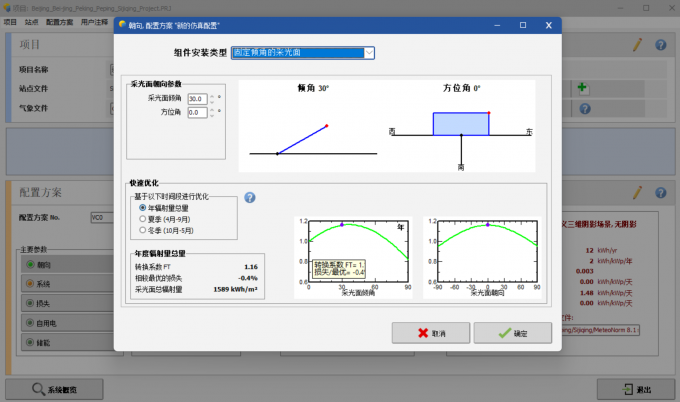The height and width of the screenshot is (402, 680).
Task: Click the red tip of the blue line in the tilt diagram
Action: (327, 126)
